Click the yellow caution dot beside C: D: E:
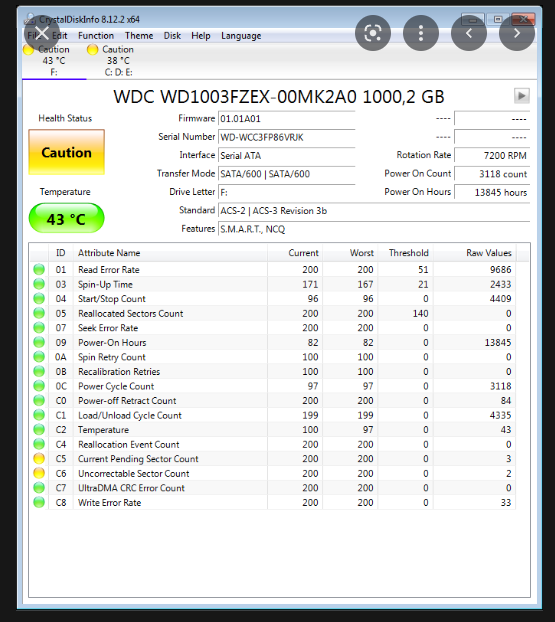The height and width of the screenshot is (622, 555). [x=92, y=50]
